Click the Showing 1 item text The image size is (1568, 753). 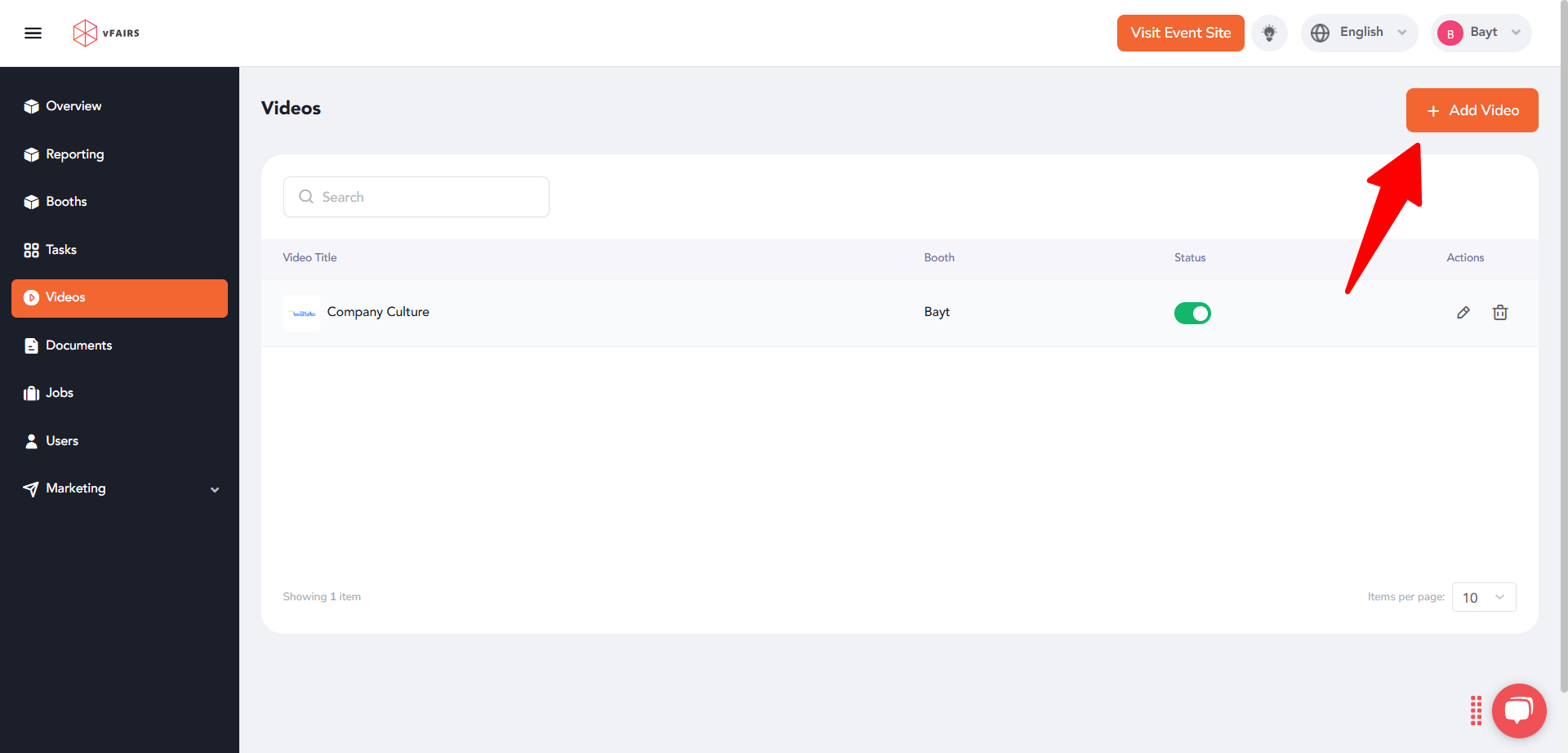pyautogui.click(x=322, y=597)
